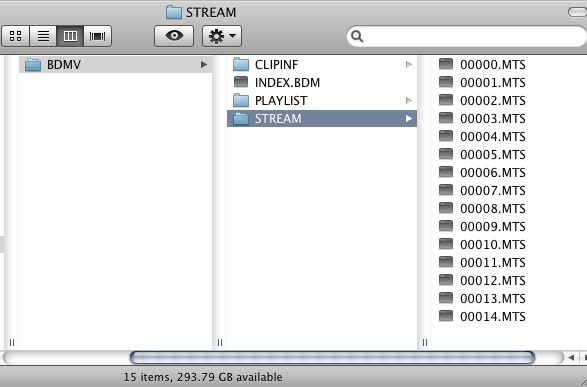The width and height of the screenshot is (587, 387).
Task: Click the BDMV folder icon
Action: point(33,64)
